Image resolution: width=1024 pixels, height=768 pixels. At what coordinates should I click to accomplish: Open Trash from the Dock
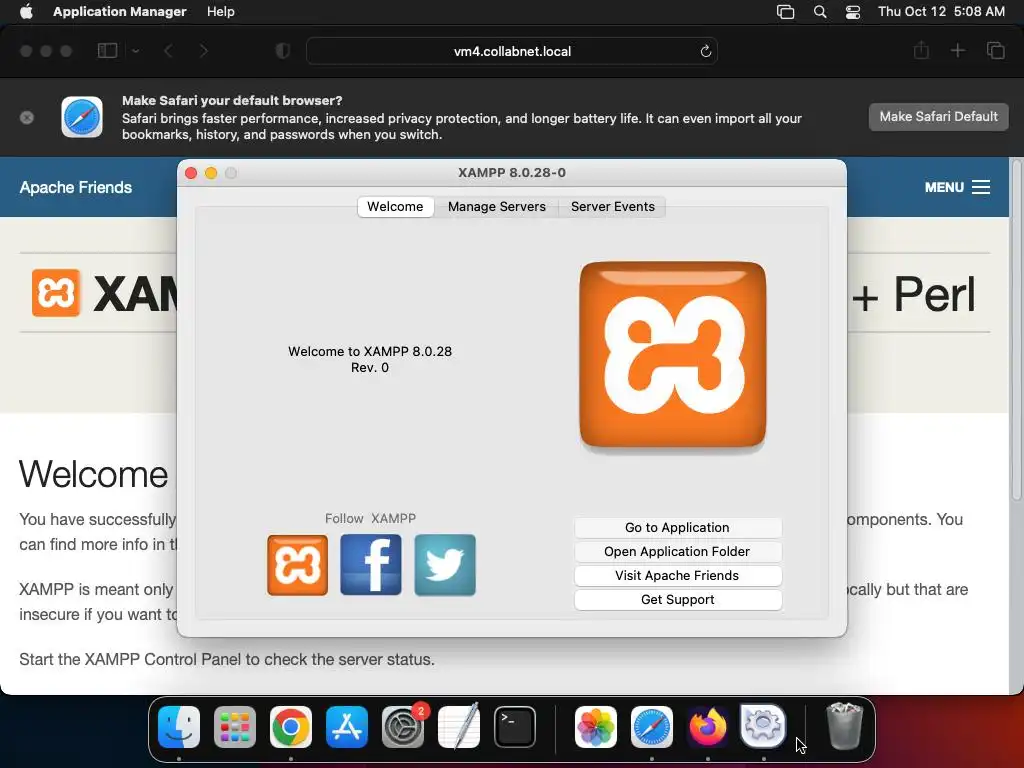coord(844,726)
